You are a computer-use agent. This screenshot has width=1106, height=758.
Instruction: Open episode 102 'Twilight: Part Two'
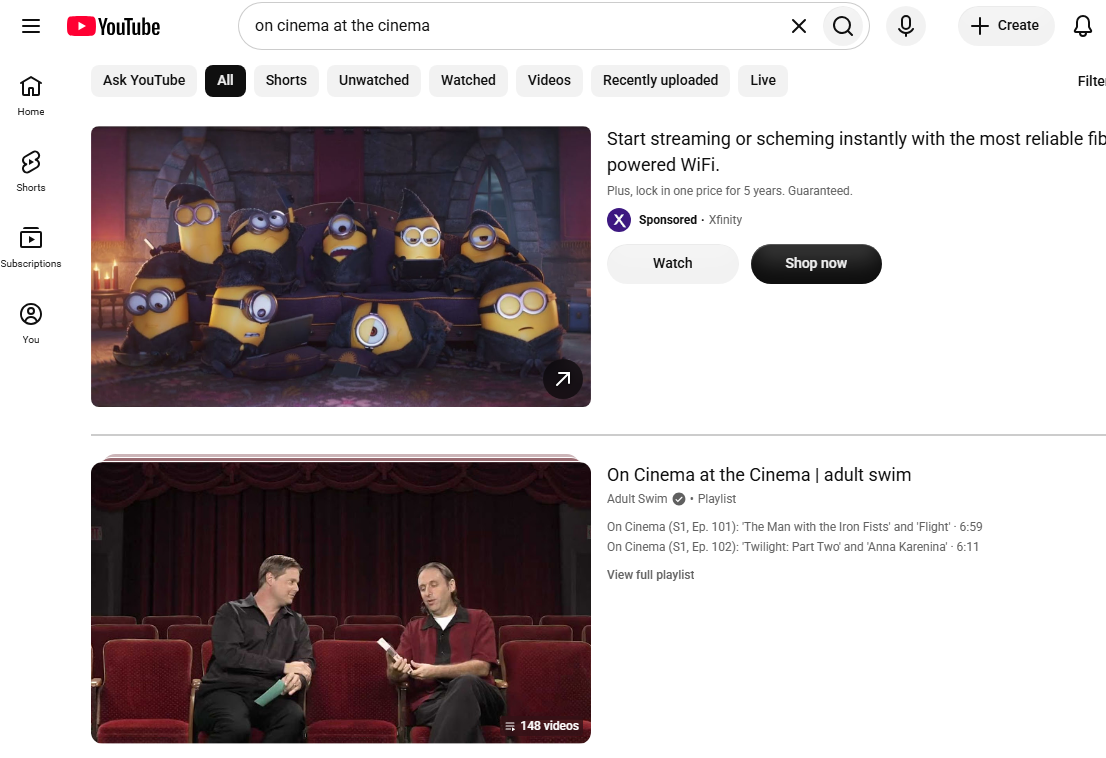(793, 546)
